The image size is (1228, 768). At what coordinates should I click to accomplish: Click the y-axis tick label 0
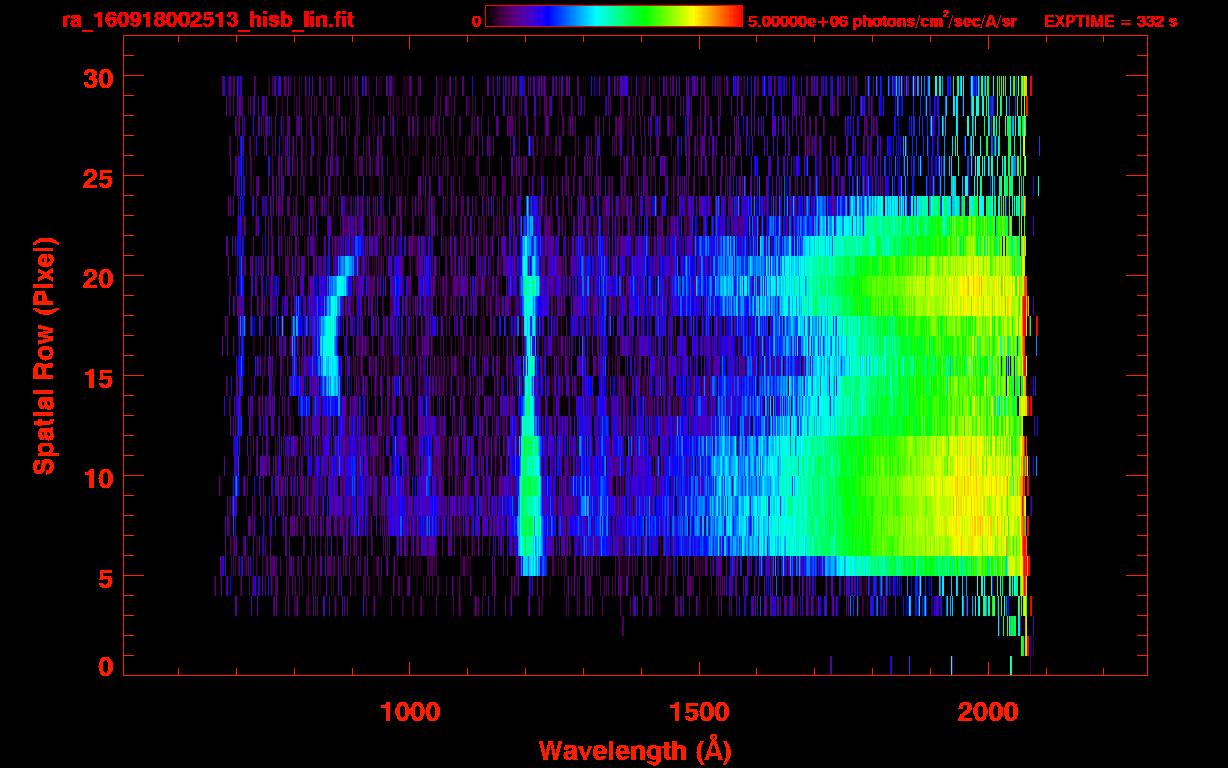(104, 666)
